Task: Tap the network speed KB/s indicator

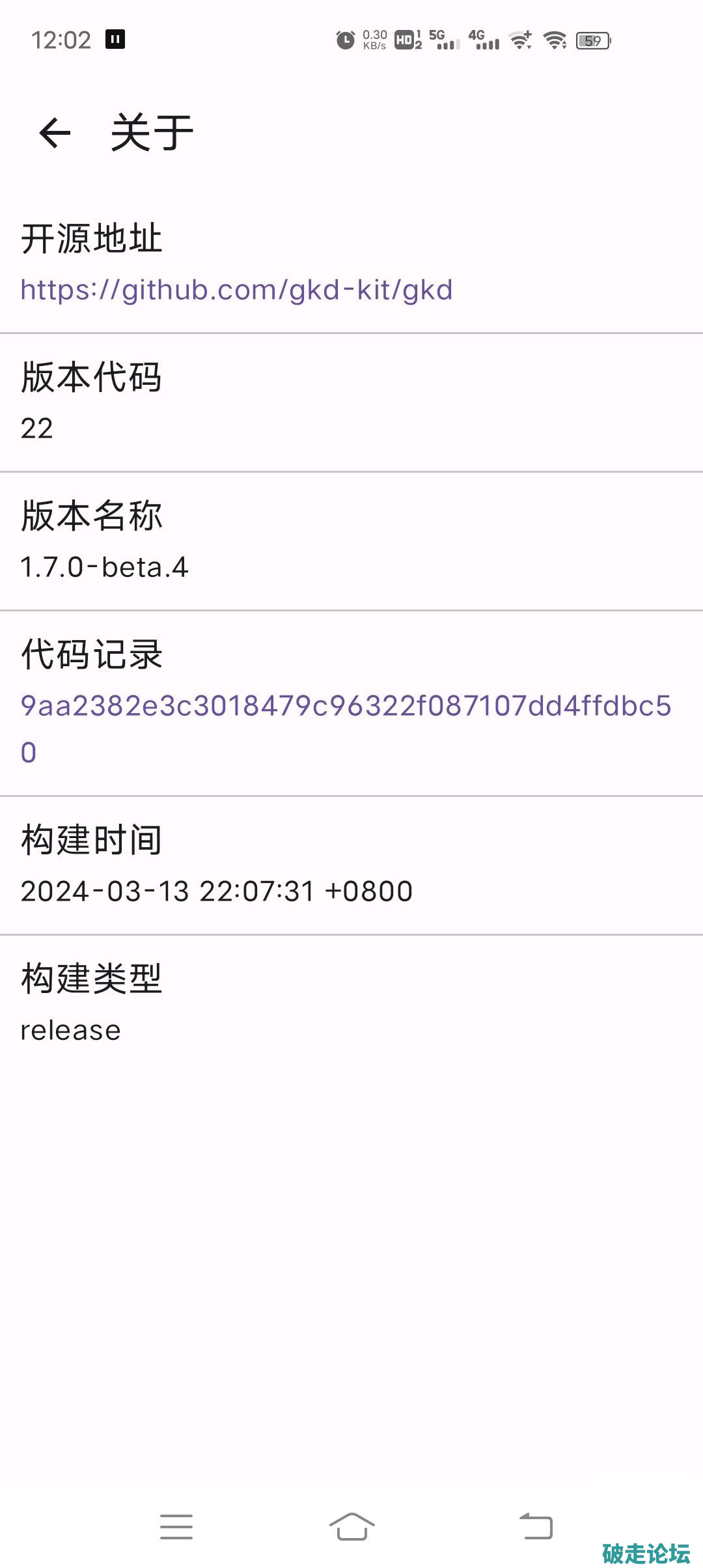Action: click(x=375, y=40)
